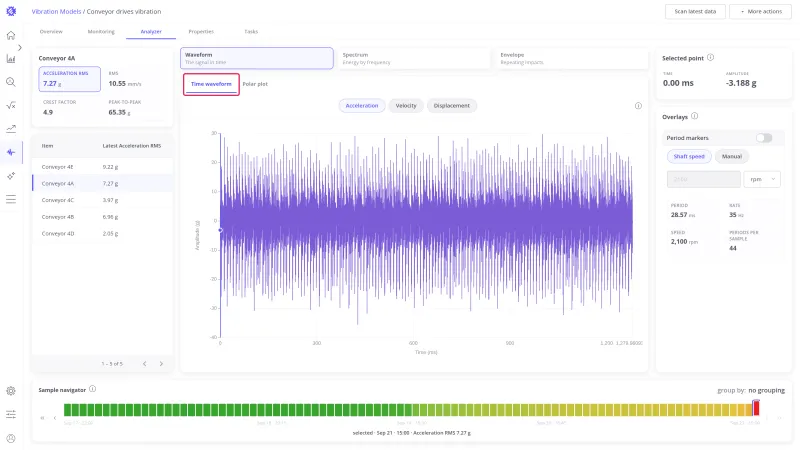
Task: Open the home icon in left sidebar
Action: [11, 35]
